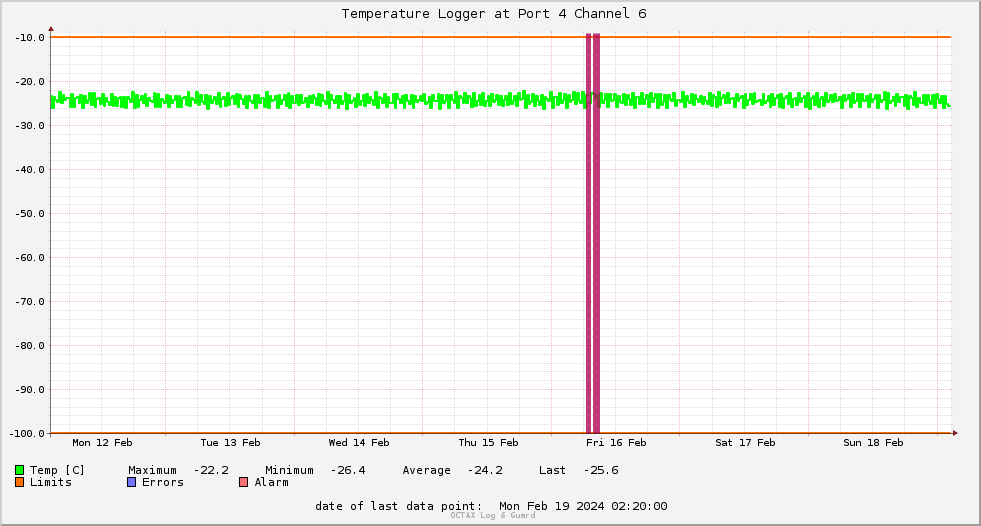
Task: Click the -10.0 y-axis label
Action: pyautogui.click(x=30, y=38)
